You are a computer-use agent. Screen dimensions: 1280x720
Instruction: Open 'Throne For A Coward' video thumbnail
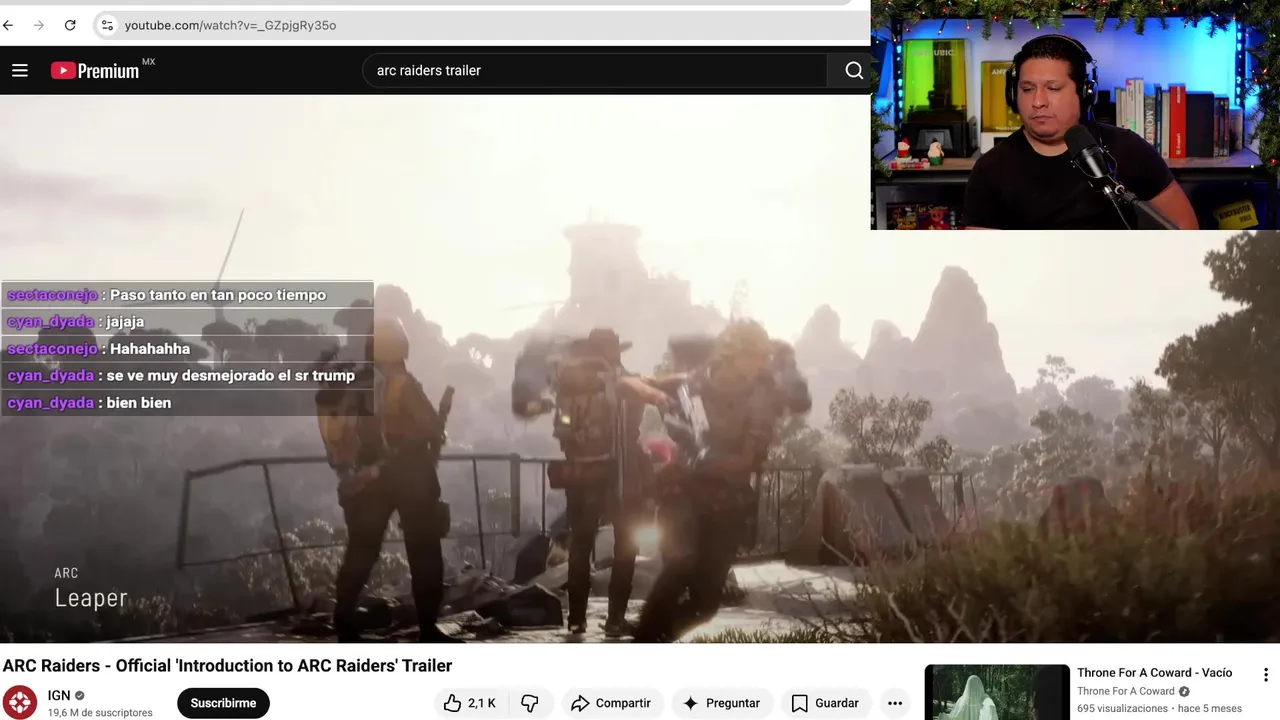click(x=997, y=692)
